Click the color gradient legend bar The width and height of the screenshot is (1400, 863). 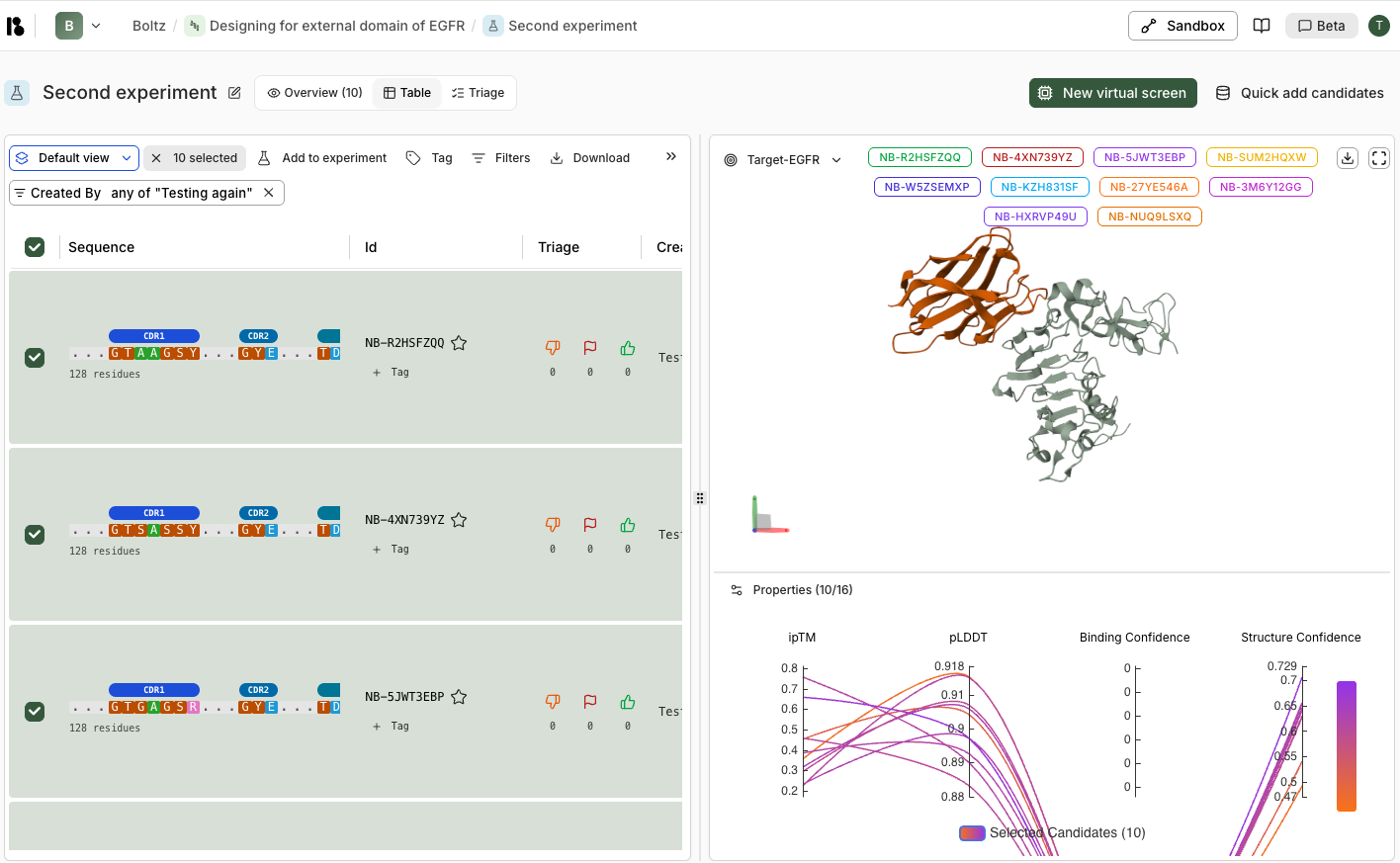pos(1346,748)
